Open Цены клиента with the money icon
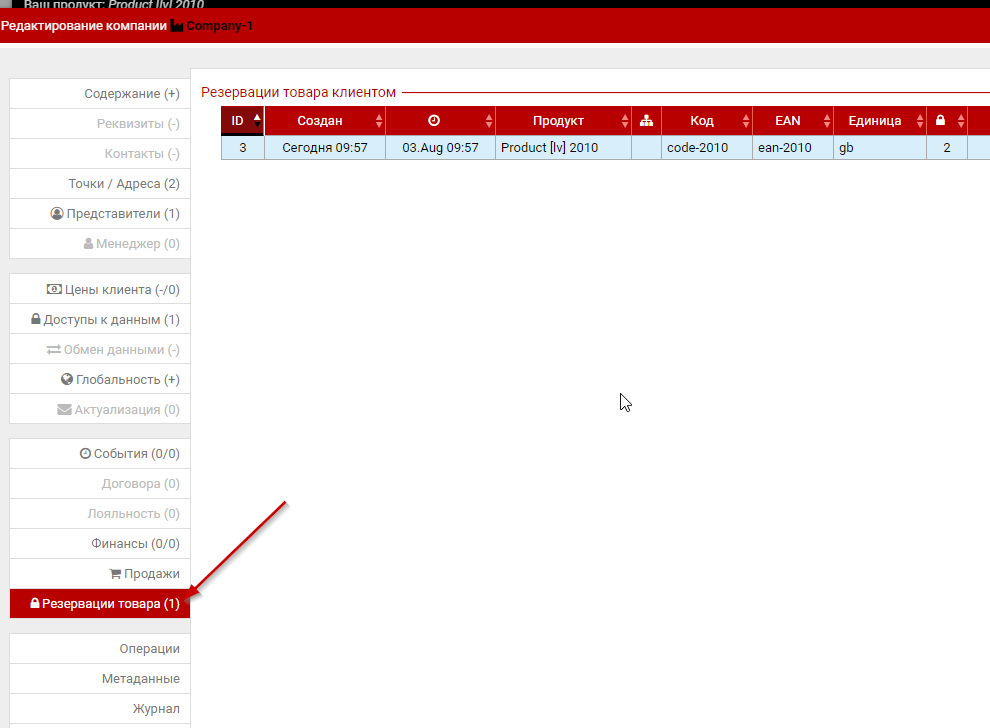Image resolution: width=990 pixels, height=728 pixels. [x=112, y=290]
